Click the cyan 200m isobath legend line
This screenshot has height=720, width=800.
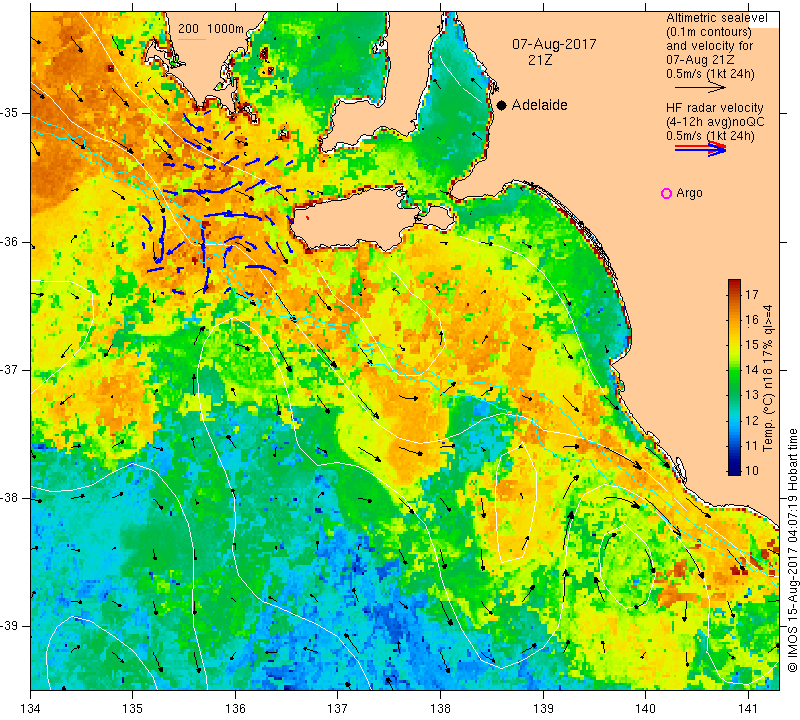[x=192, y=39]
